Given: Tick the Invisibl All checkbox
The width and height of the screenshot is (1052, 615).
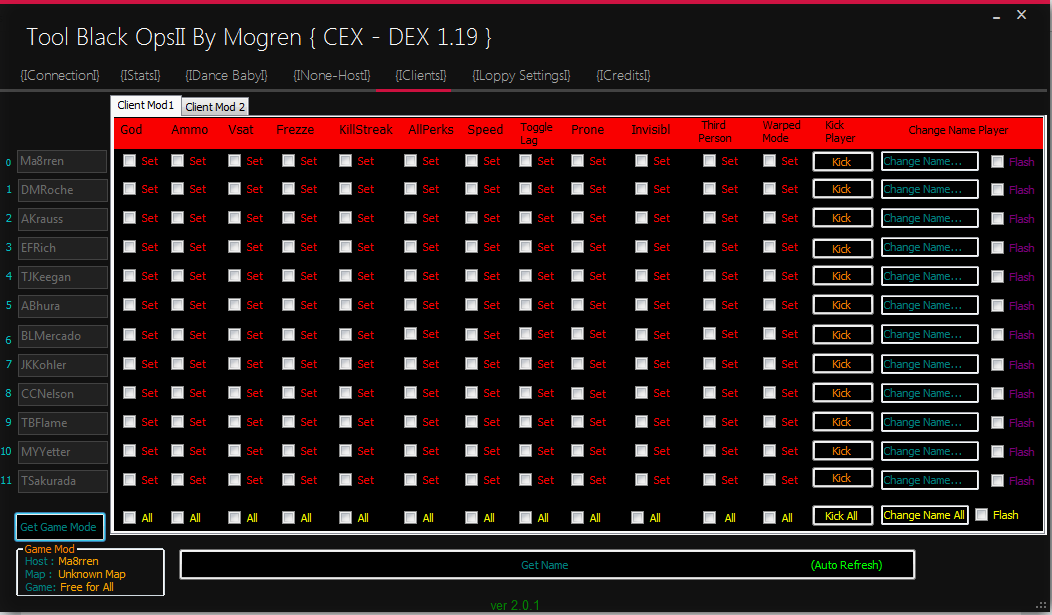Looking at the screenshot, I should tap(637, 517).
